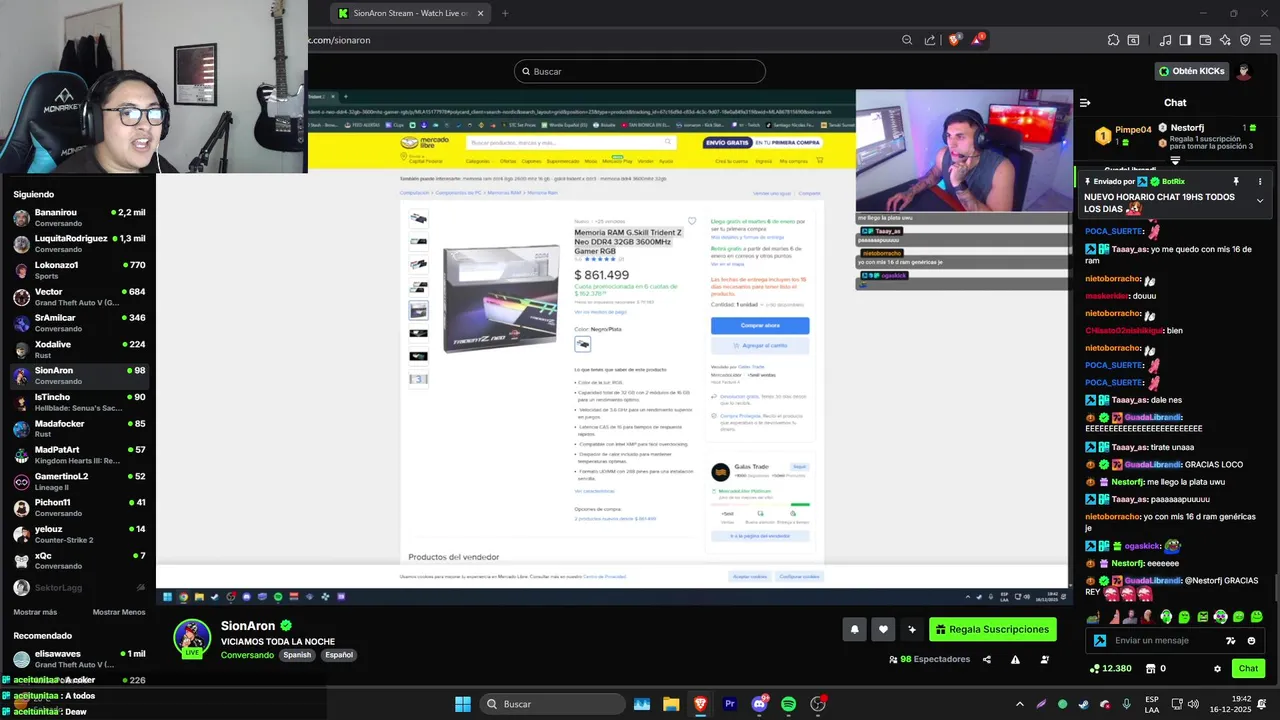Image resolution: width=1280 pixels, height=720 pixels.
Task: Open Xodalive channel in sidebar
Action: point(79,349)
